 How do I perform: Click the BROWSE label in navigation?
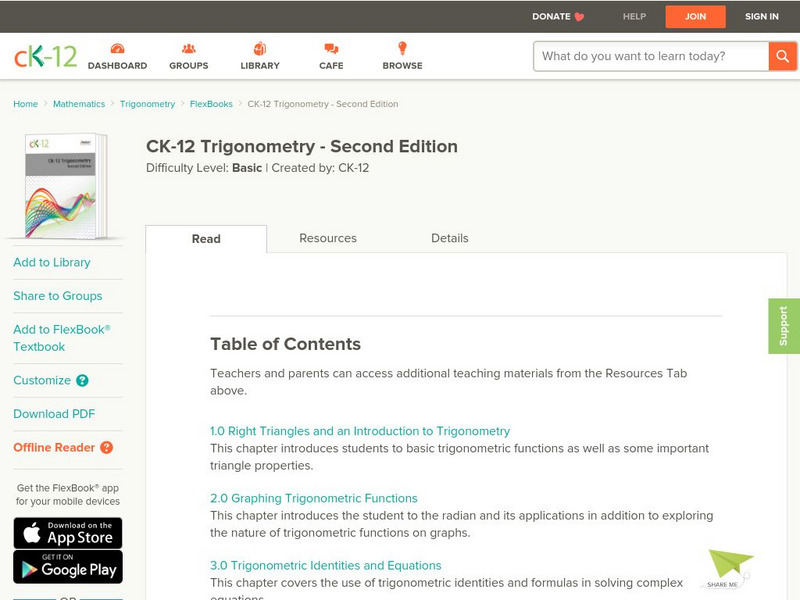[x=403, y=66]
